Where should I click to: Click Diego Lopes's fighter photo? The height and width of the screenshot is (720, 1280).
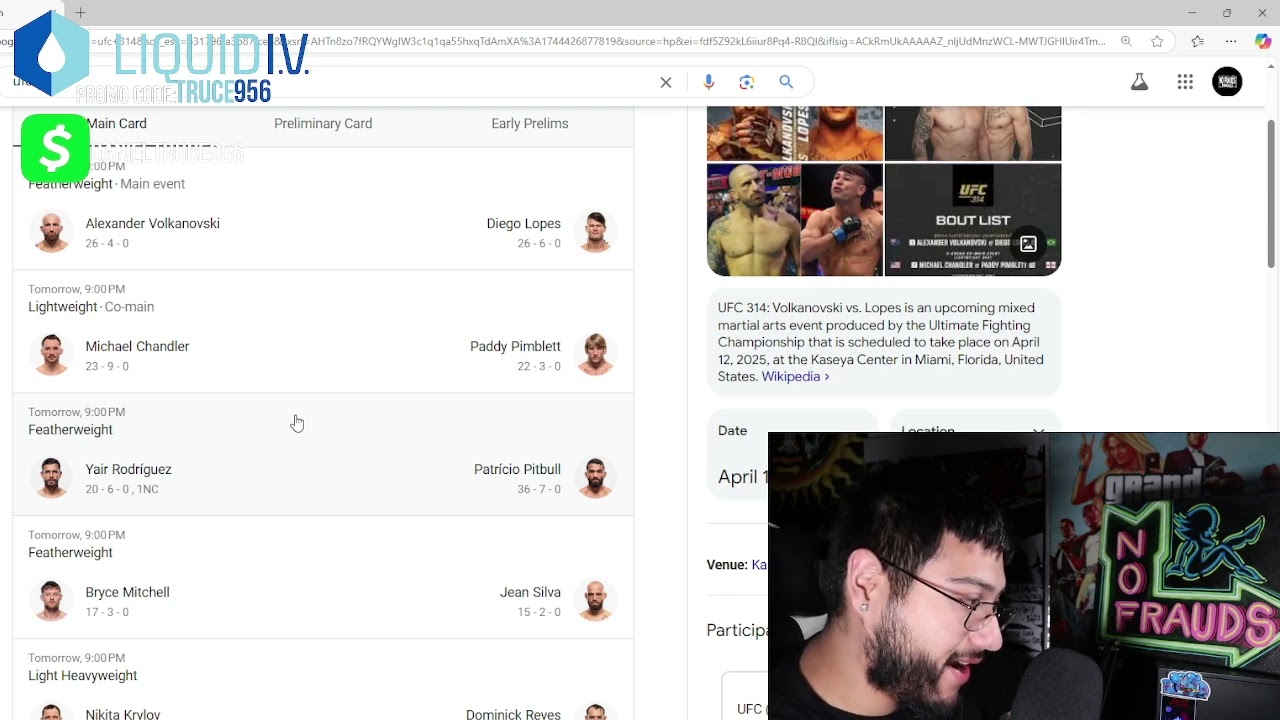595,232
